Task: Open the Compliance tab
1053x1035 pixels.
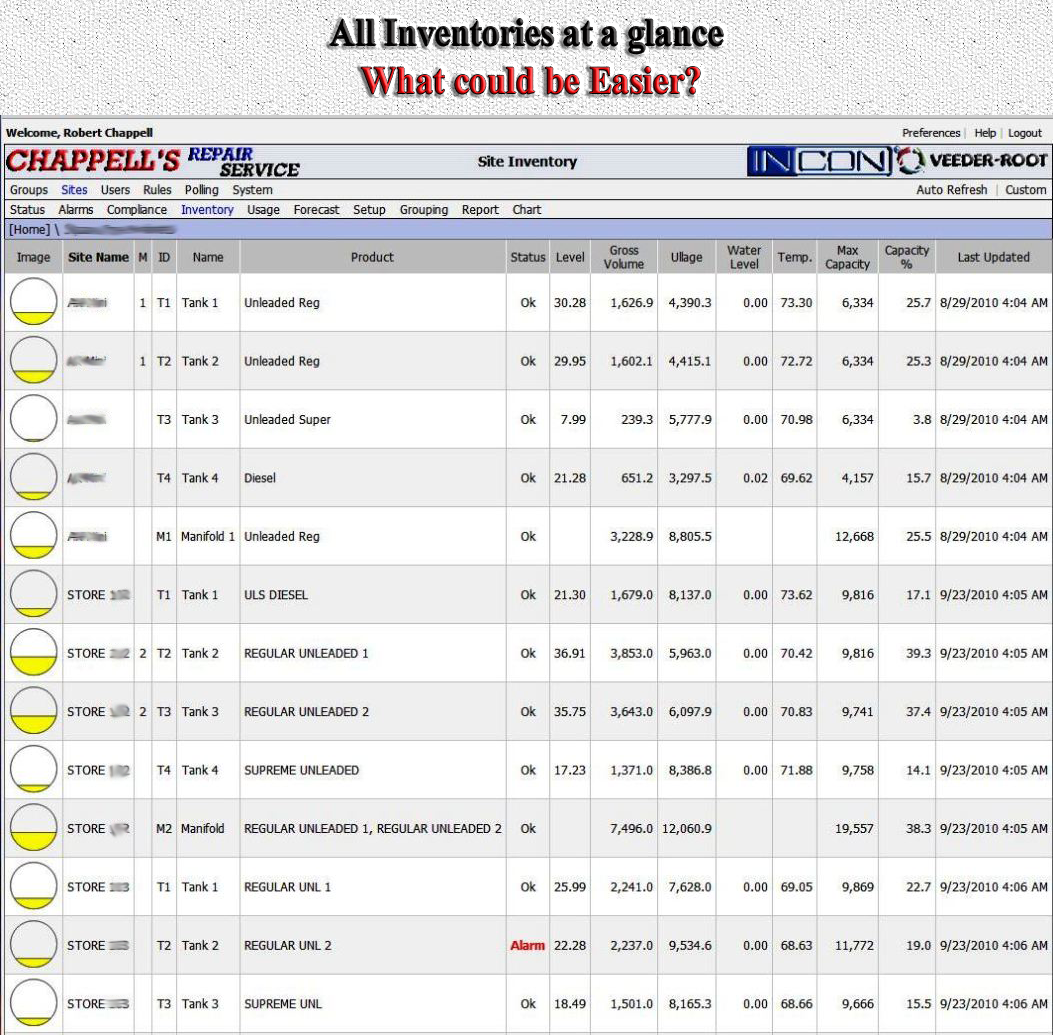Action: 137,210
